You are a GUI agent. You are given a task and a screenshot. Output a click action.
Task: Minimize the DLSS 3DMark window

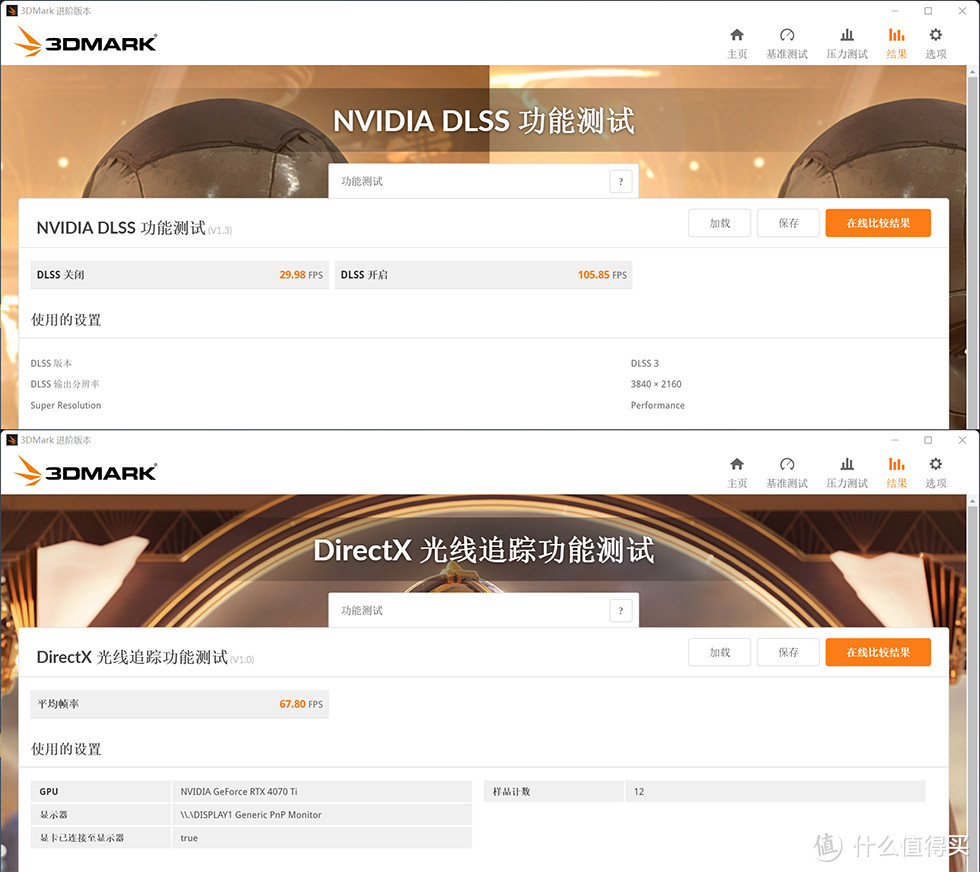895,11
